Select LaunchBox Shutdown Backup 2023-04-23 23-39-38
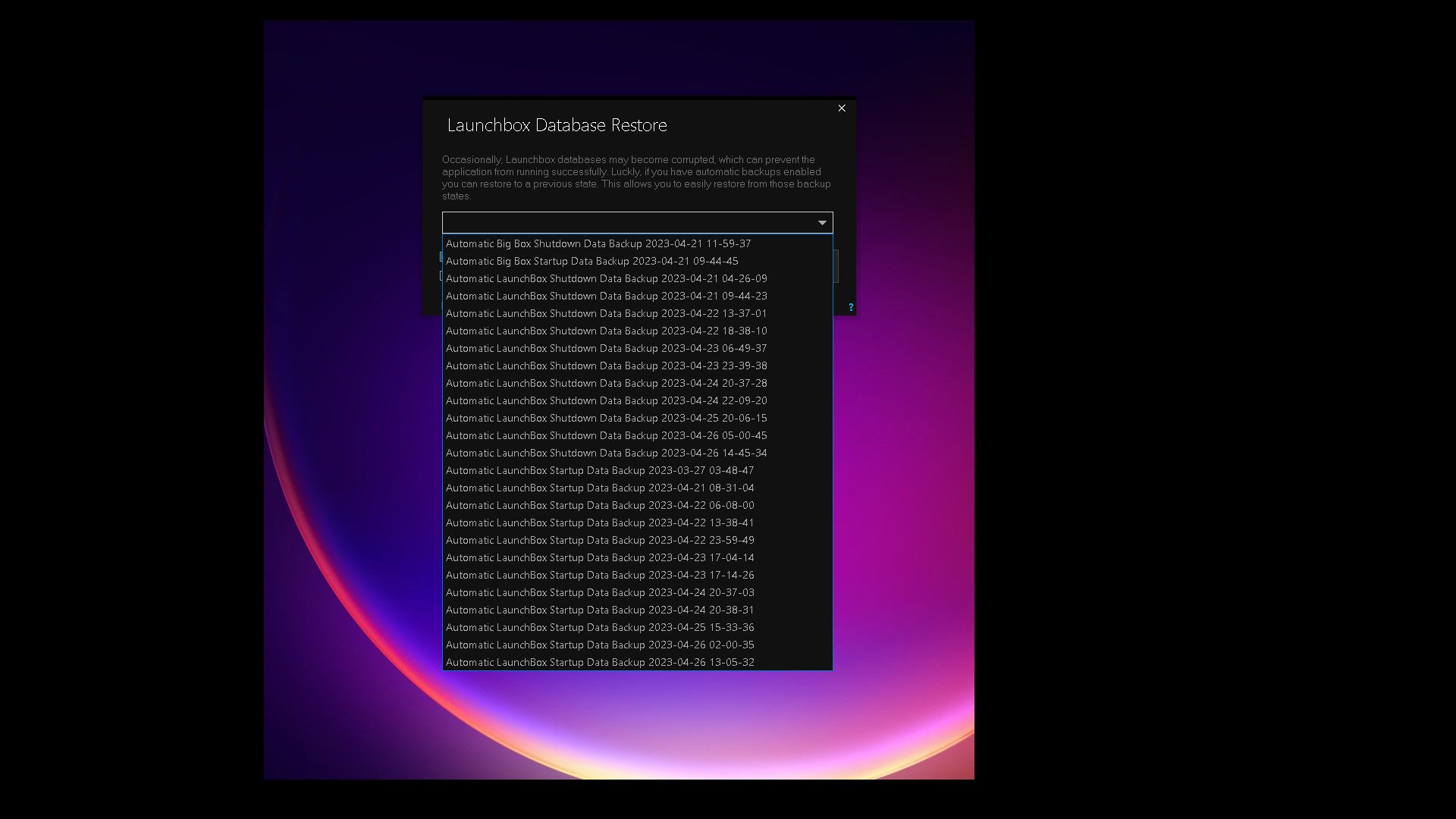1456x819 pixels. click(x=637, y=366)
